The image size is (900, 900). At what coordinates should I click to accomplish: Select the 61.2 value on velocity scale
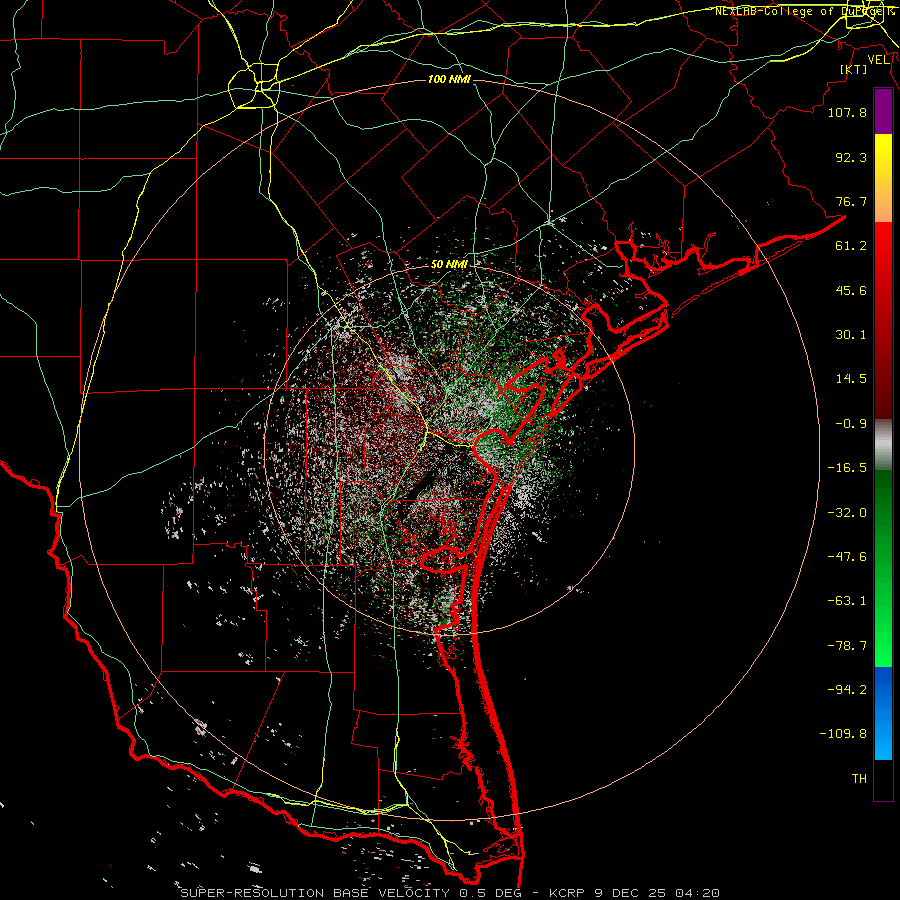851,246
